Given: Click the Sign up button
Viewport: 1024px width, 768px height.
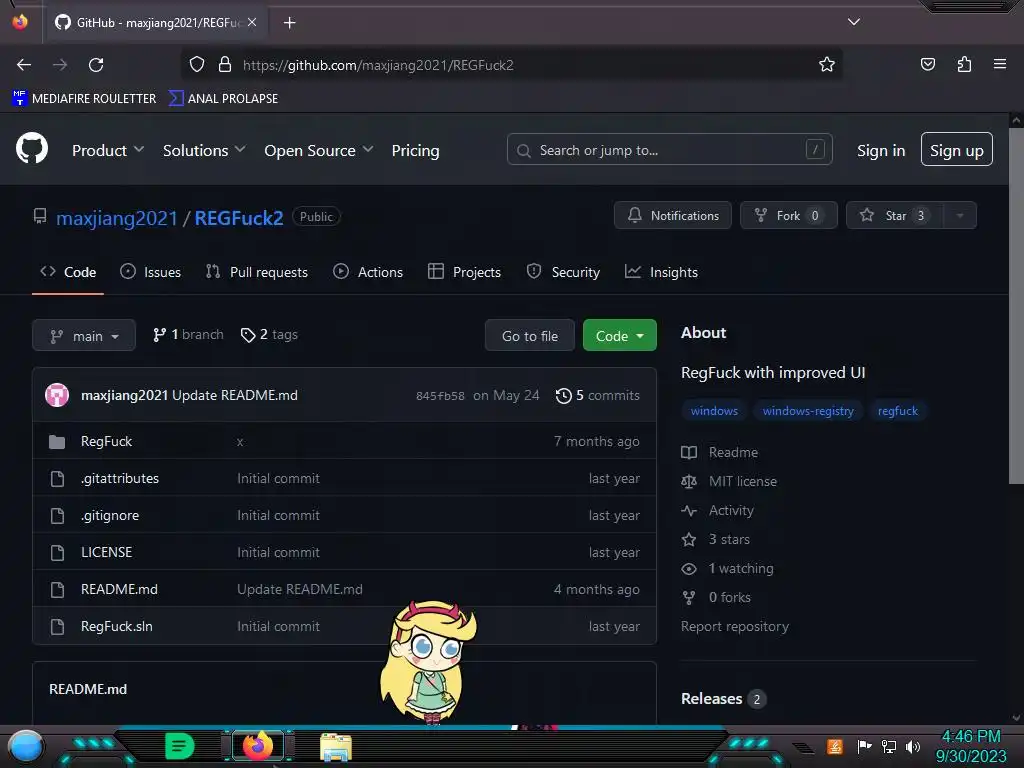Looking at the screenshot, I should pyautogui.click(x=957, y=150).
